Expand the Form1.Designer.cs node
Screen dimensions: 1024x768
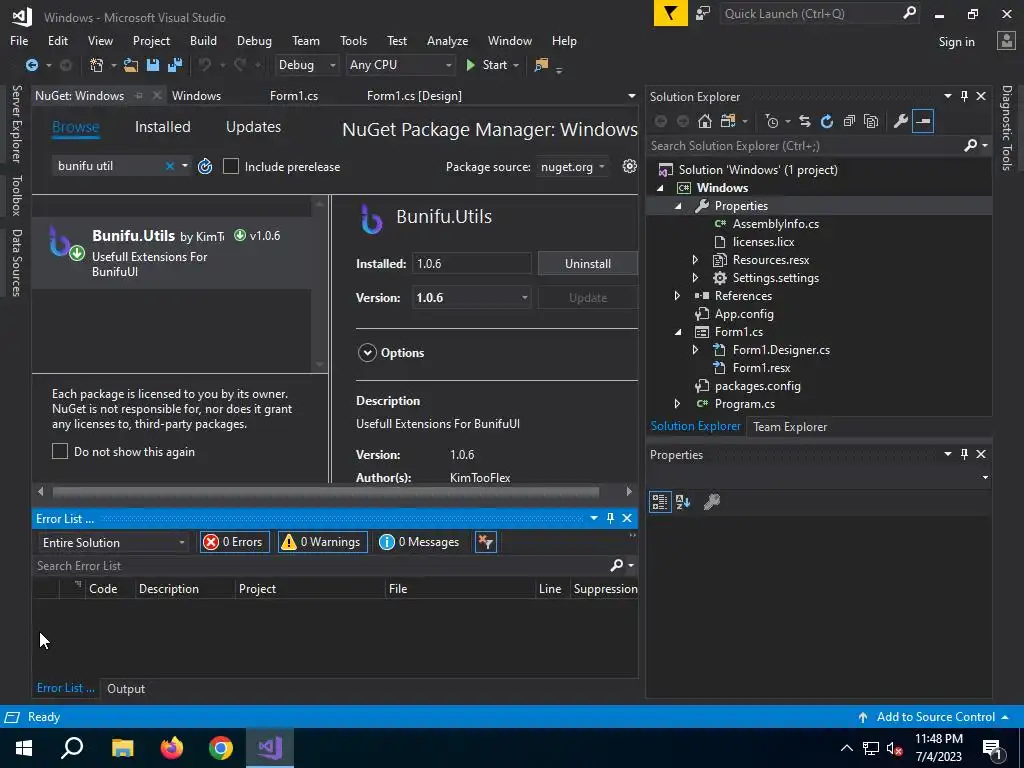click(696, 350)
